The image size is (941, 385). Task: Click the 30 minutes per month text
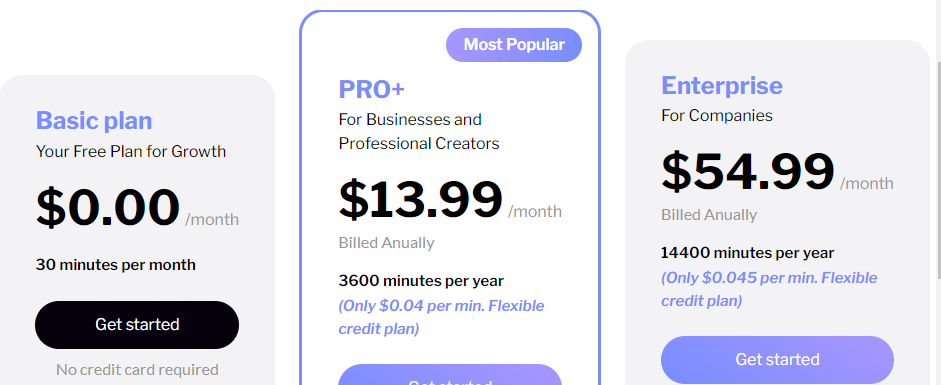(116, 264)
